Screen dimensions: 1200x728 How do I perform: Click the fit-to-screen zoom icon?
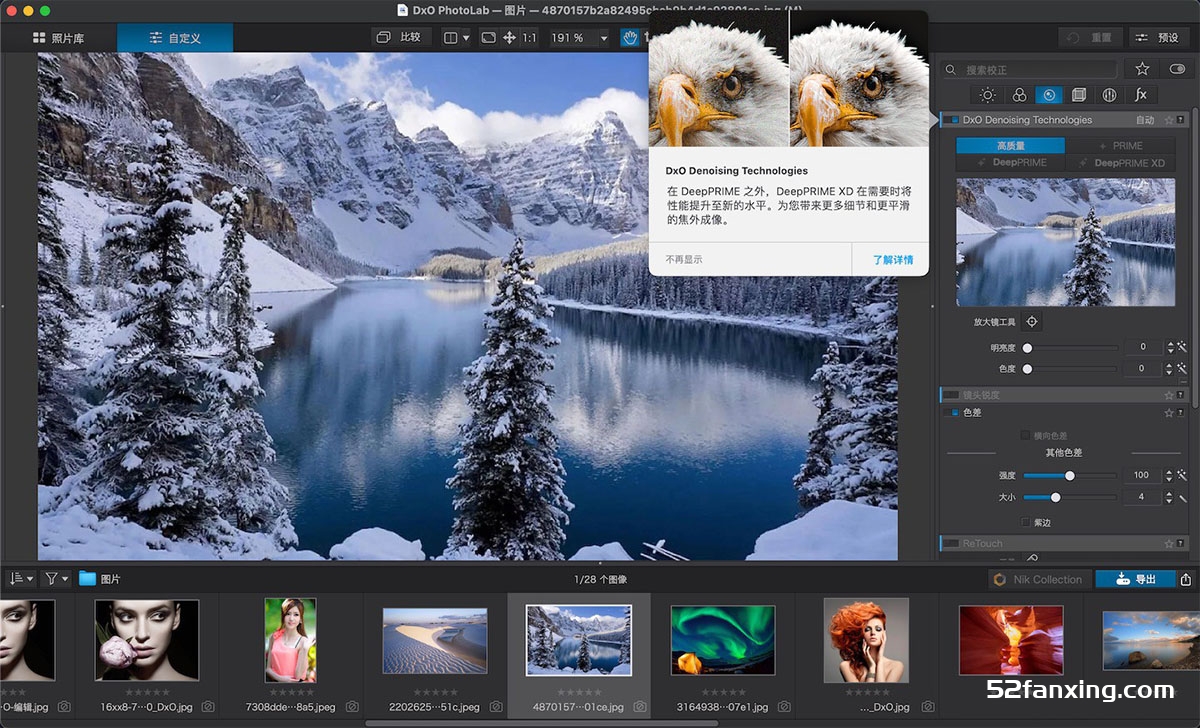coord(488,38)
